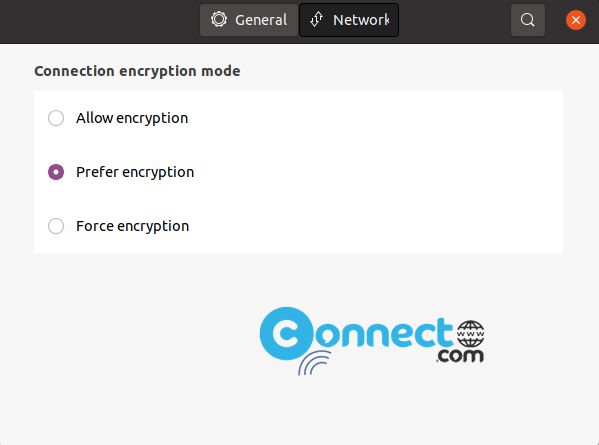
Task: Click the "Connection encryption mode" heading
Action: tap(137, 71)
